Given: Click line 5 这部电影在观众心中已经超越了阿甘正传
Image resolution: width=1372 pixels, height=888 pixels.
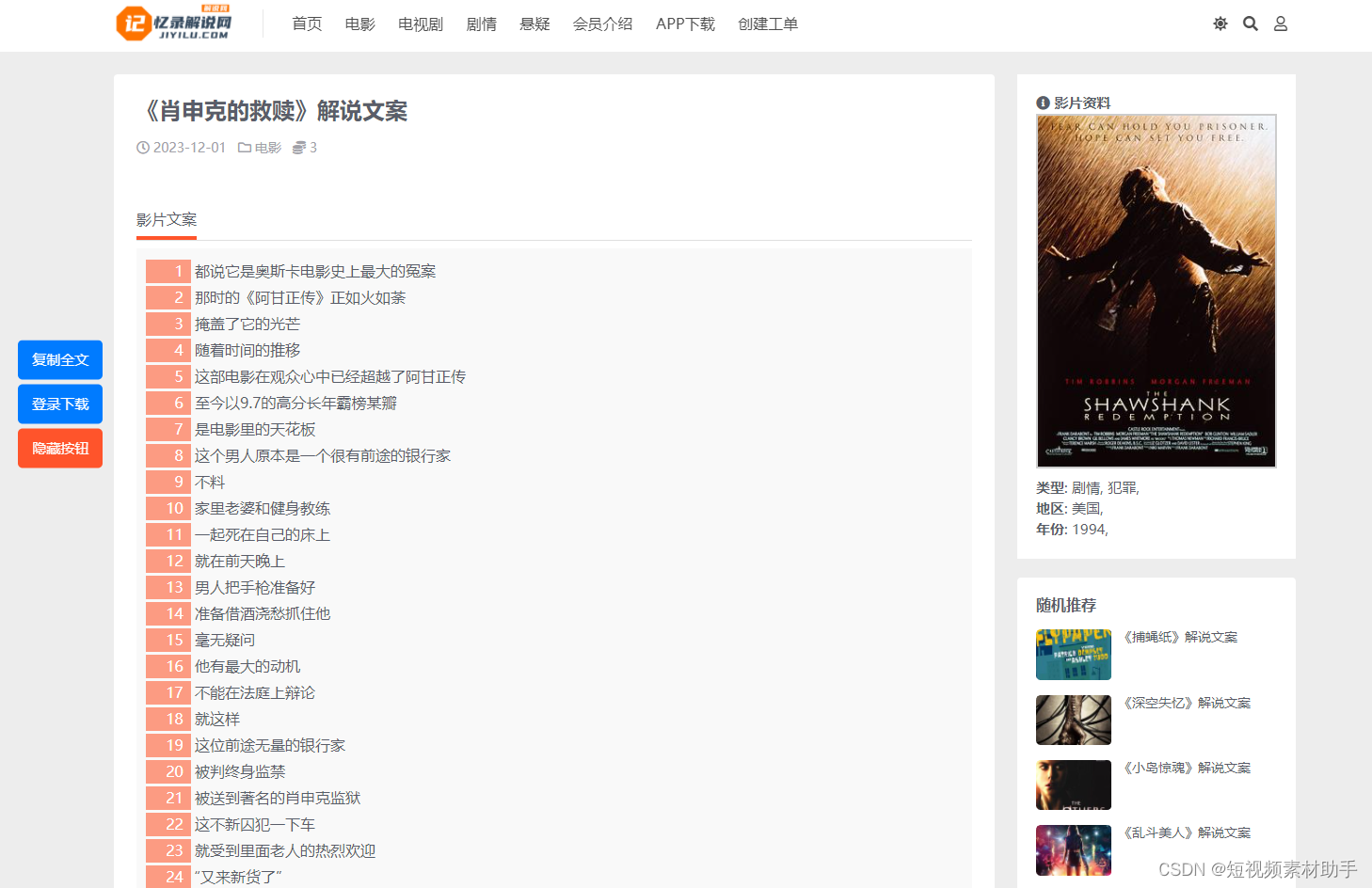Looking at the screenshot, I should pyautogui.click(x=330, y=377).
